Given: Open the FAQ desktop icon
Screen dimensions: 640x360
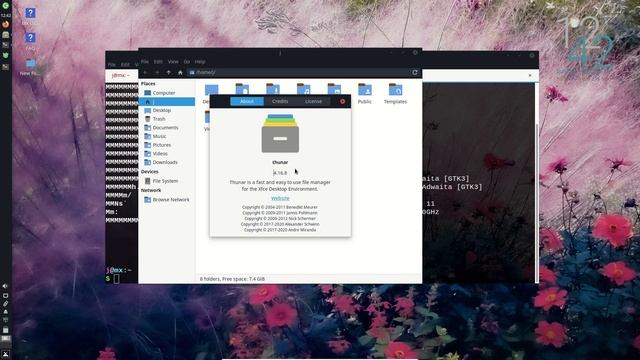Looking at the screenshot, I should [30, 38].
